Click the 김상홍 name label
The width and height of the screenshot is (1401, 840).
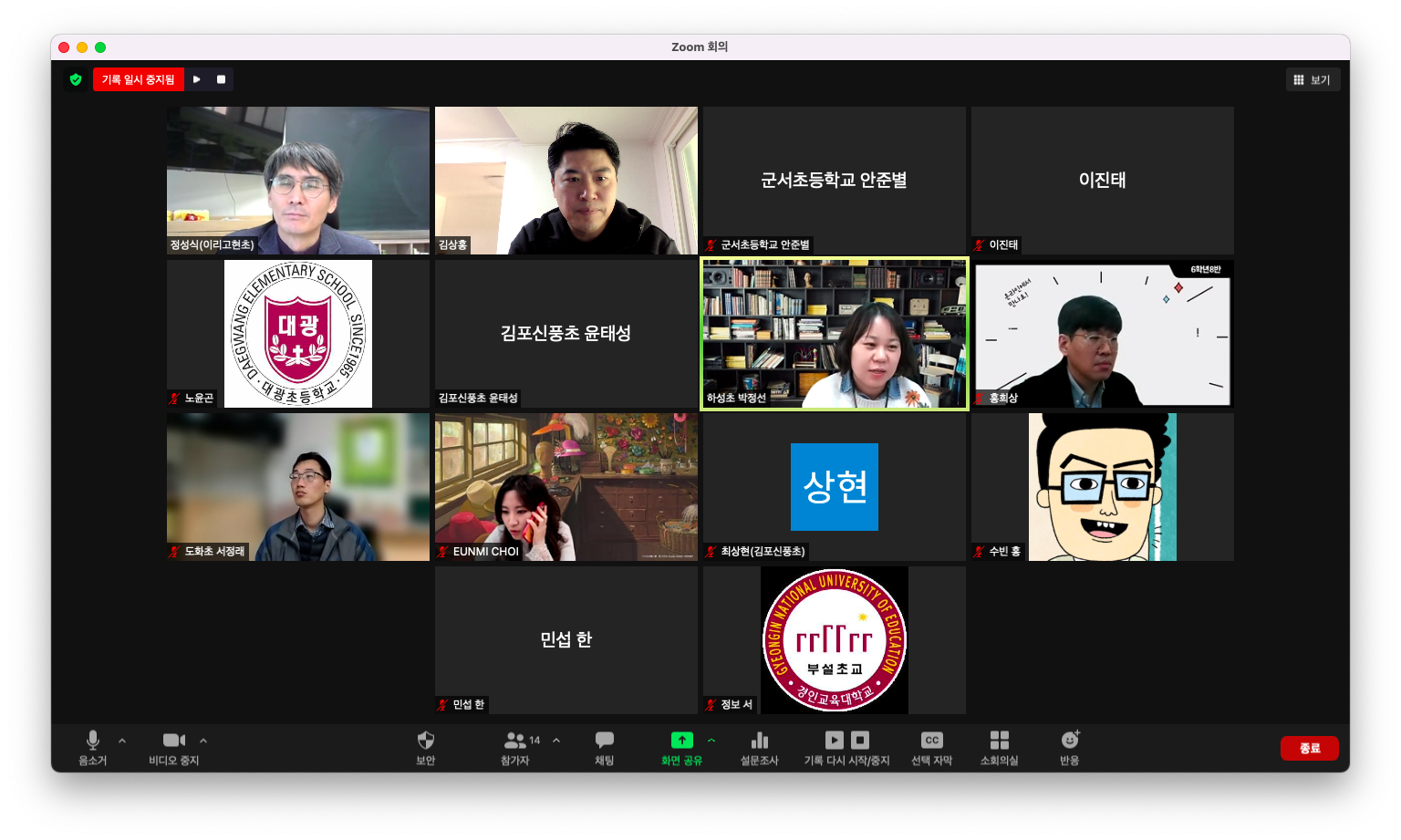tap(452, 244)
